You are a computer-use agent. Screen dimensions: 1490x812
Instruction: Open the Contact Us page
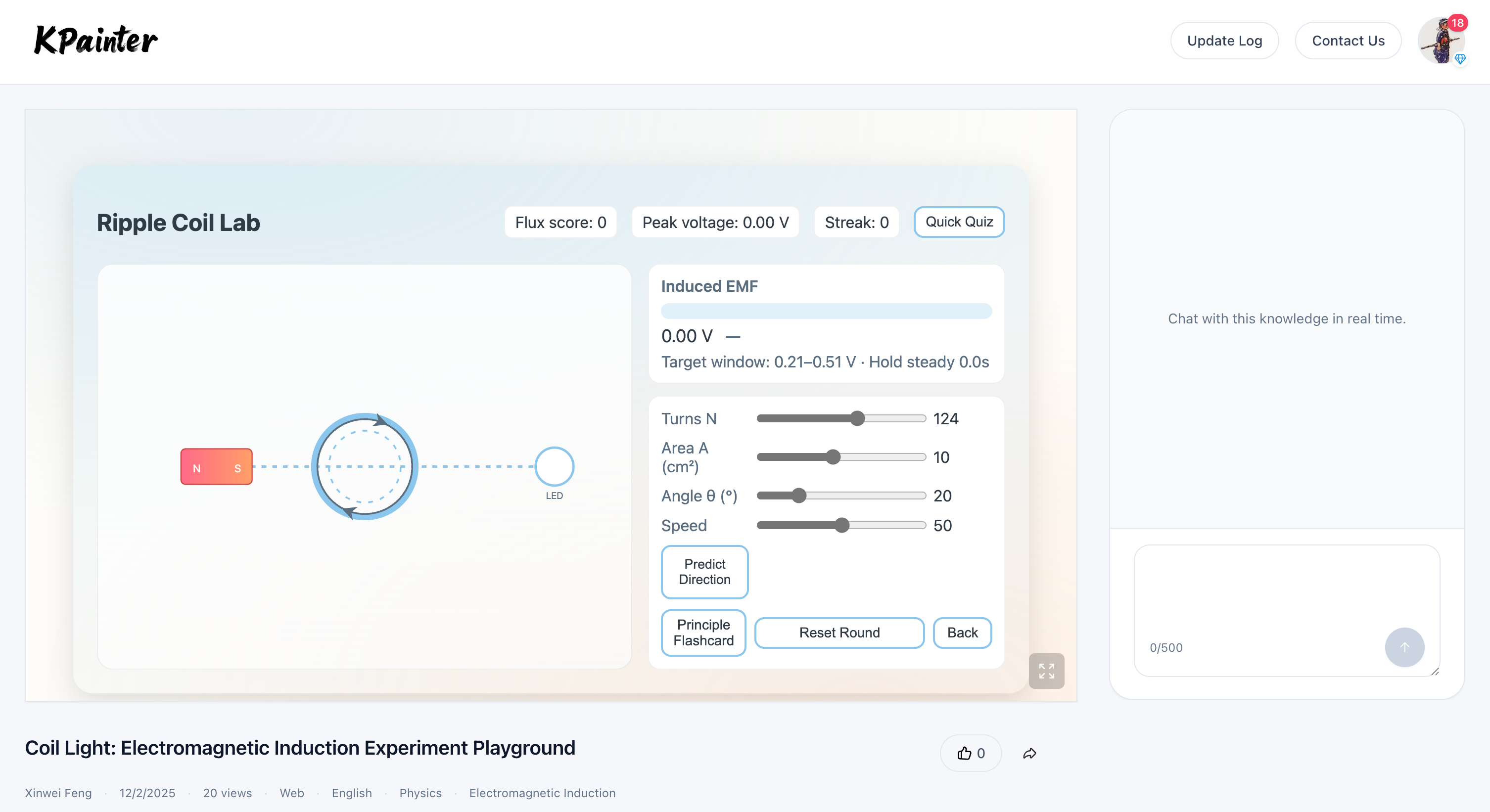pos(1349,41)
